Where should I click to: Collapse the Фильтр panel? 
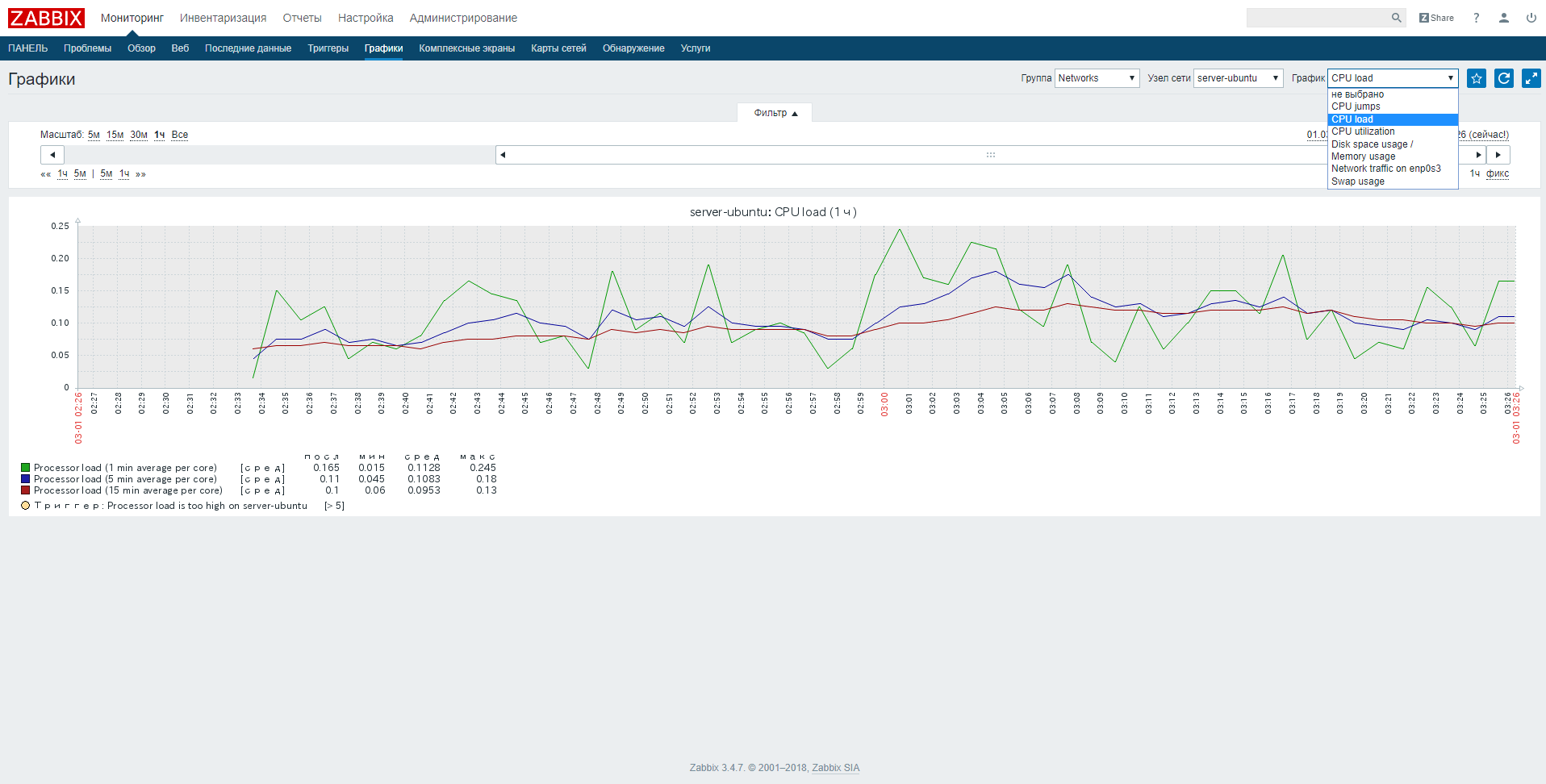pyautogui.click(x=774, y=113)
